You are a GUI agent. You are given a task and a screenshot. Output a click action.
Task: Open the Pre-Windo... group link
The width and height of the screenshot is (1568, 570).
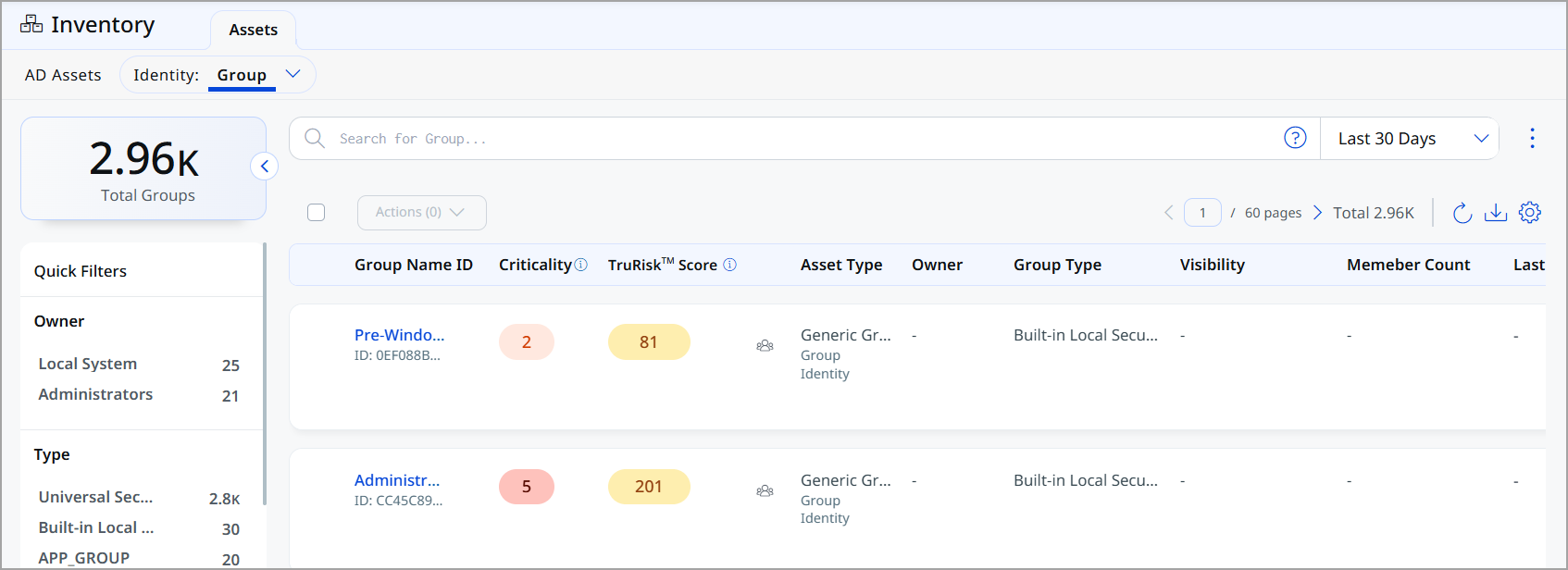click(400, 335)
